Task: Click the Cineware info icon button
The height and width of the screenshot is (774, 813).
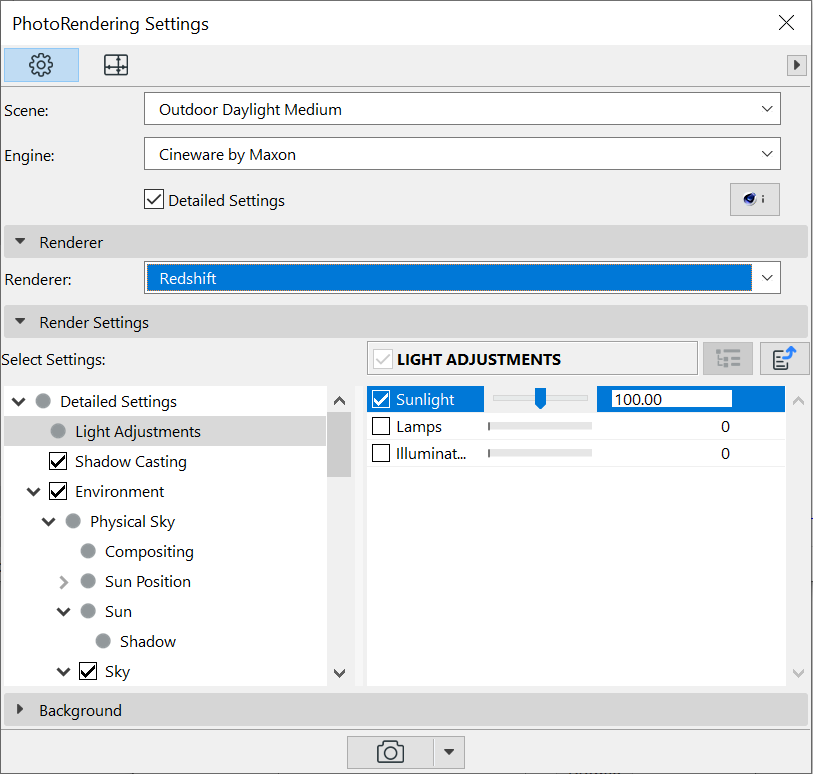Action: (x=754, y=200)
